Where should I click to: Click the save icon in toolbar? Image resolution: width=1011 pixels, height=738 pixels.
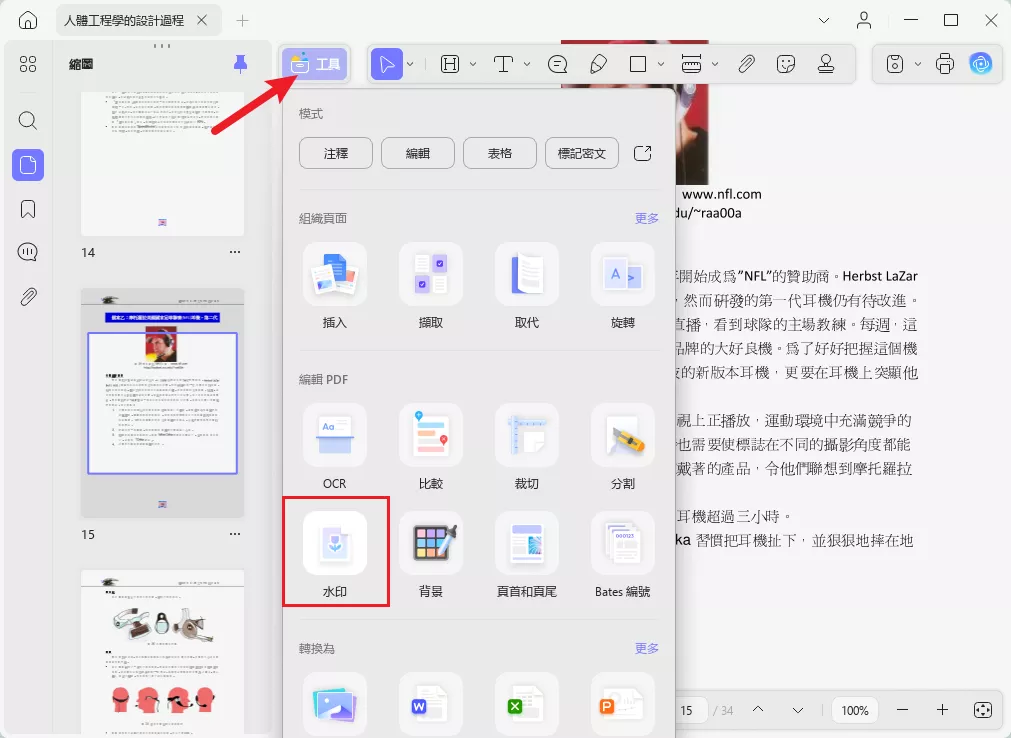tap(895, 64)
